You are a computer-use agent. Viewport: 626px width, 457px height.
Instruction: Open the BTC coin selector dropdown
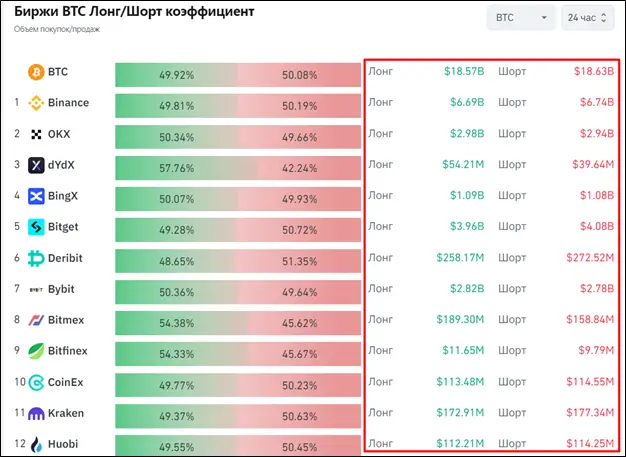pos(520,18)
